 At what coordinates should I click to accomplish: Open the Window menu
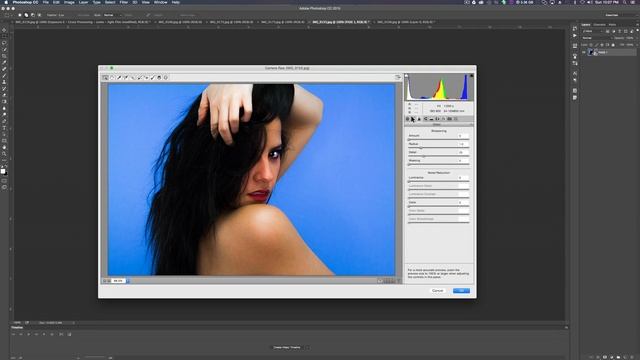[160, 2]
